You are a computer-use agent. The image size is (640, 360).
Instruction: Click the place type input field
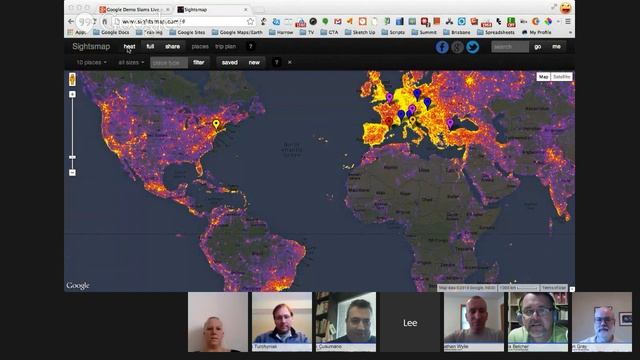(169, 62)
